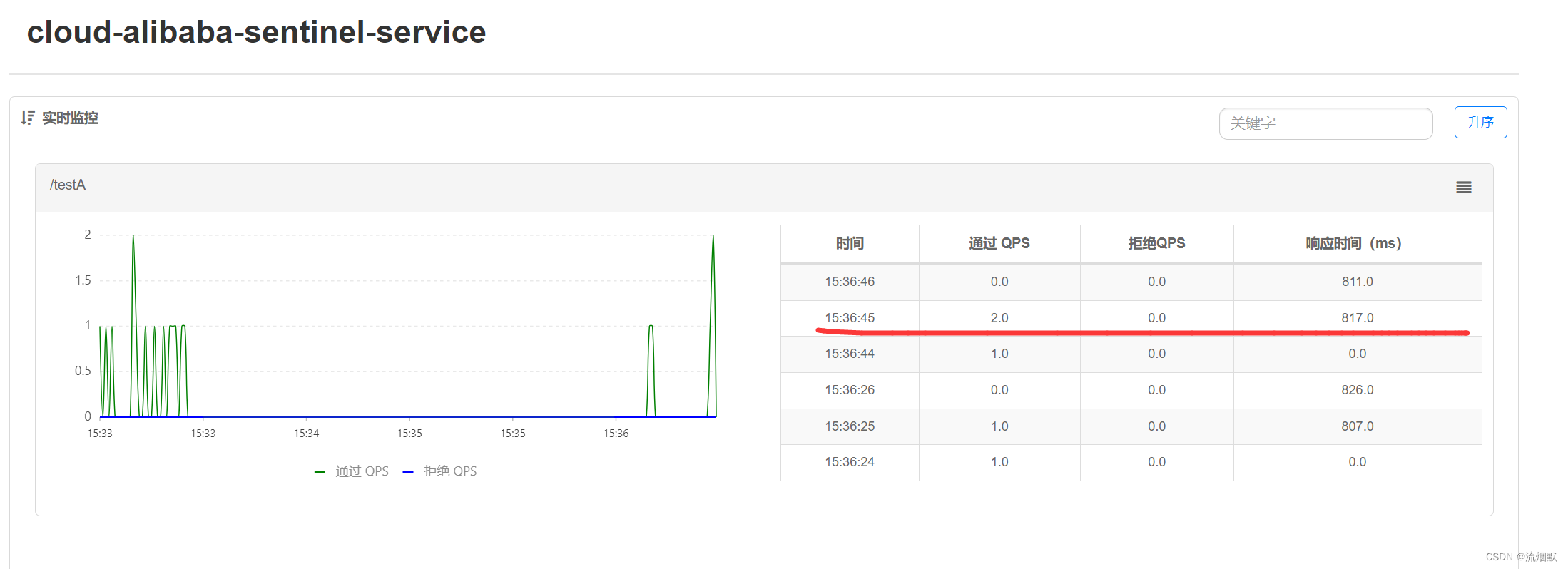Viewport: 1568px width, 569px height.
Task: Click the 实时监控 panel title
Action: pyautogui.click(x=70, y=118)
